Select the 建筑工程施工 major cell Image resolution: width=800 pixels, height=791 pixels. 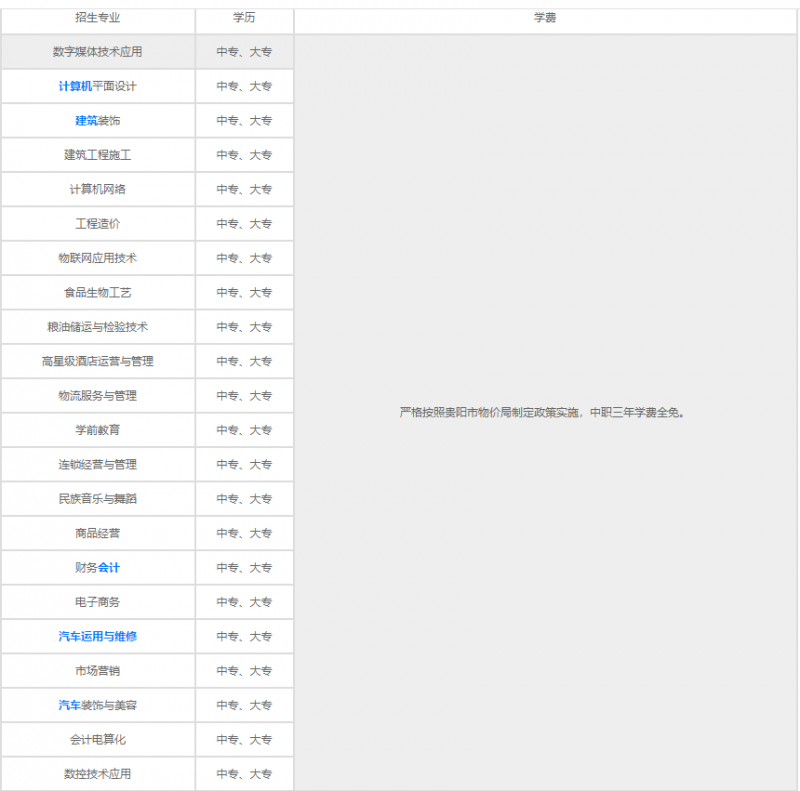(98, 155)
